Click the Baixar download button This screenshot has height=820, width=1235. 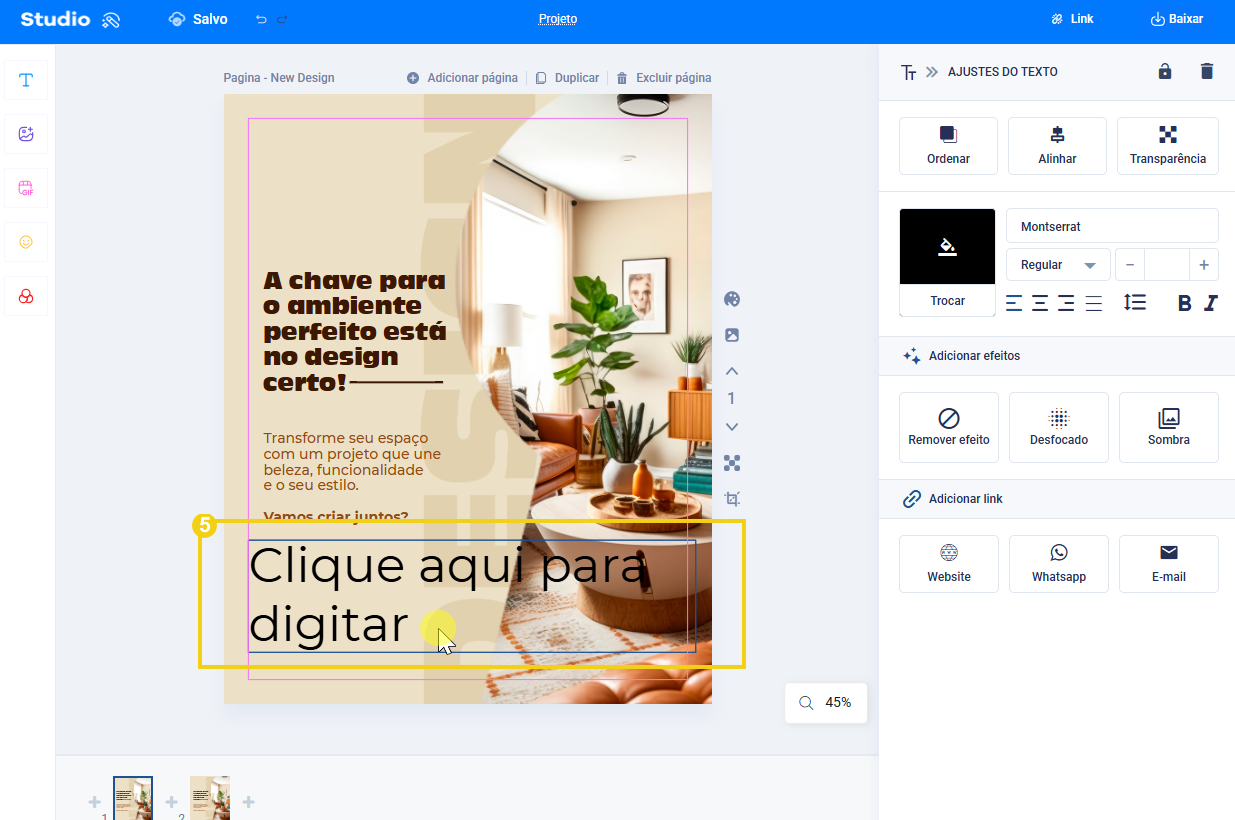point(1177,19)
